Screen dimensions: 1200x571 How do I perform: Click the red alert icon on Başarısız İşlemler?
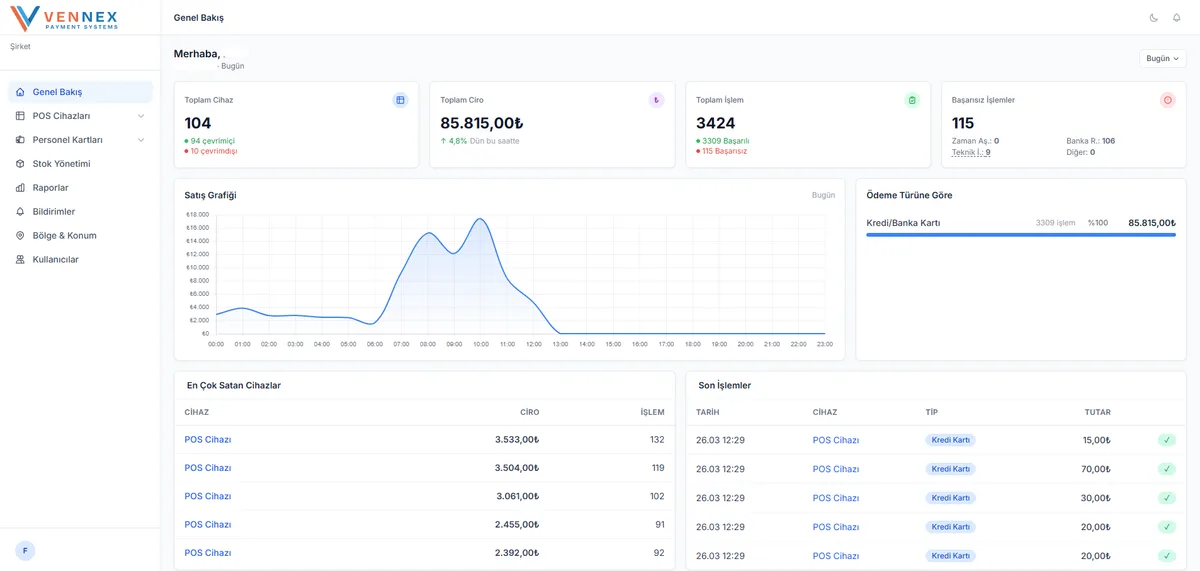[x=1167, y=100]
